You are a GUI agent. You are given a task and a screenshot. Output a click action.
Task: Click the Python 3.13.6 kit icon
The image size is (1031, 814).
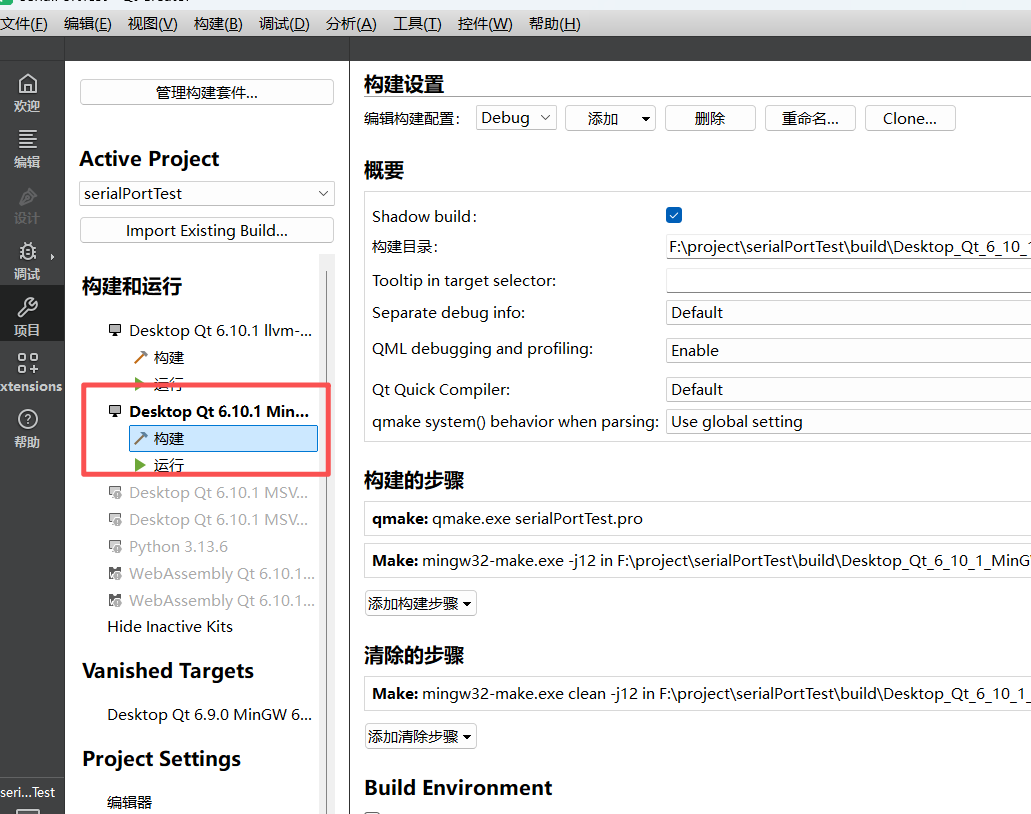coord(115,546)
